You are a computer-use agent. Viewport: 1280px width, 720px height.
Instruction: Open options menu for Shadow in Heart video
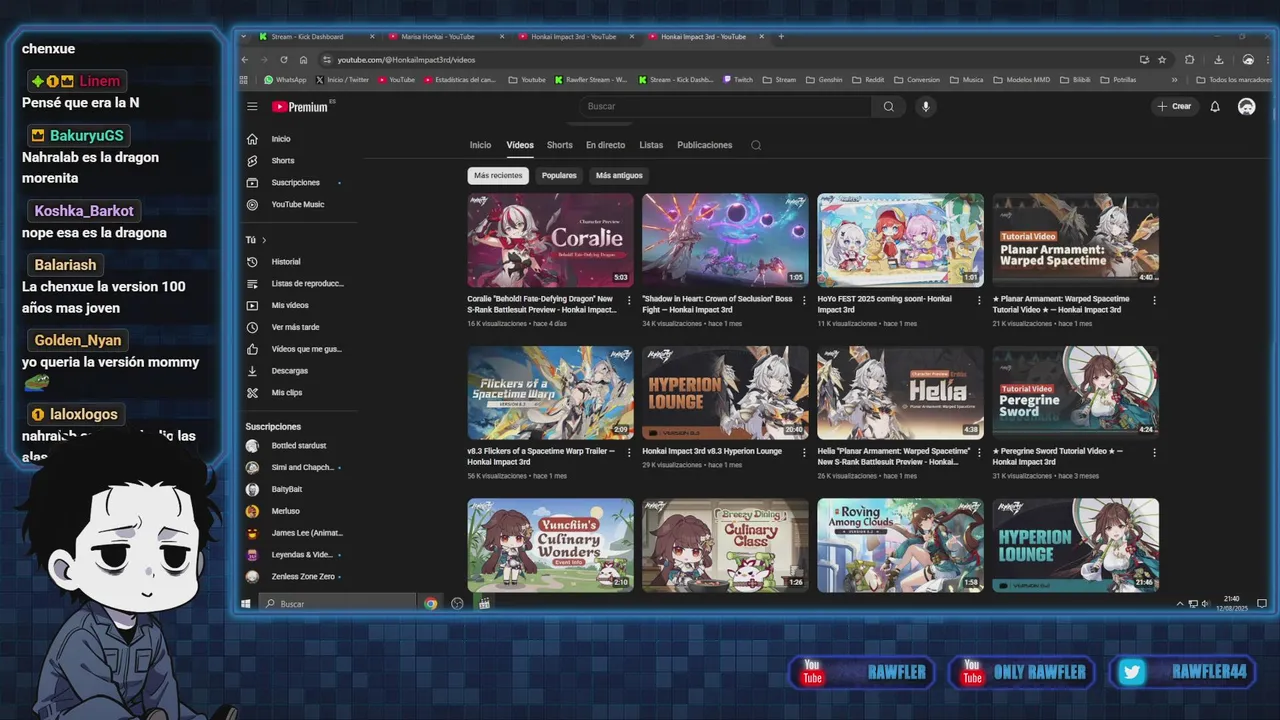(x=804, y=300)
